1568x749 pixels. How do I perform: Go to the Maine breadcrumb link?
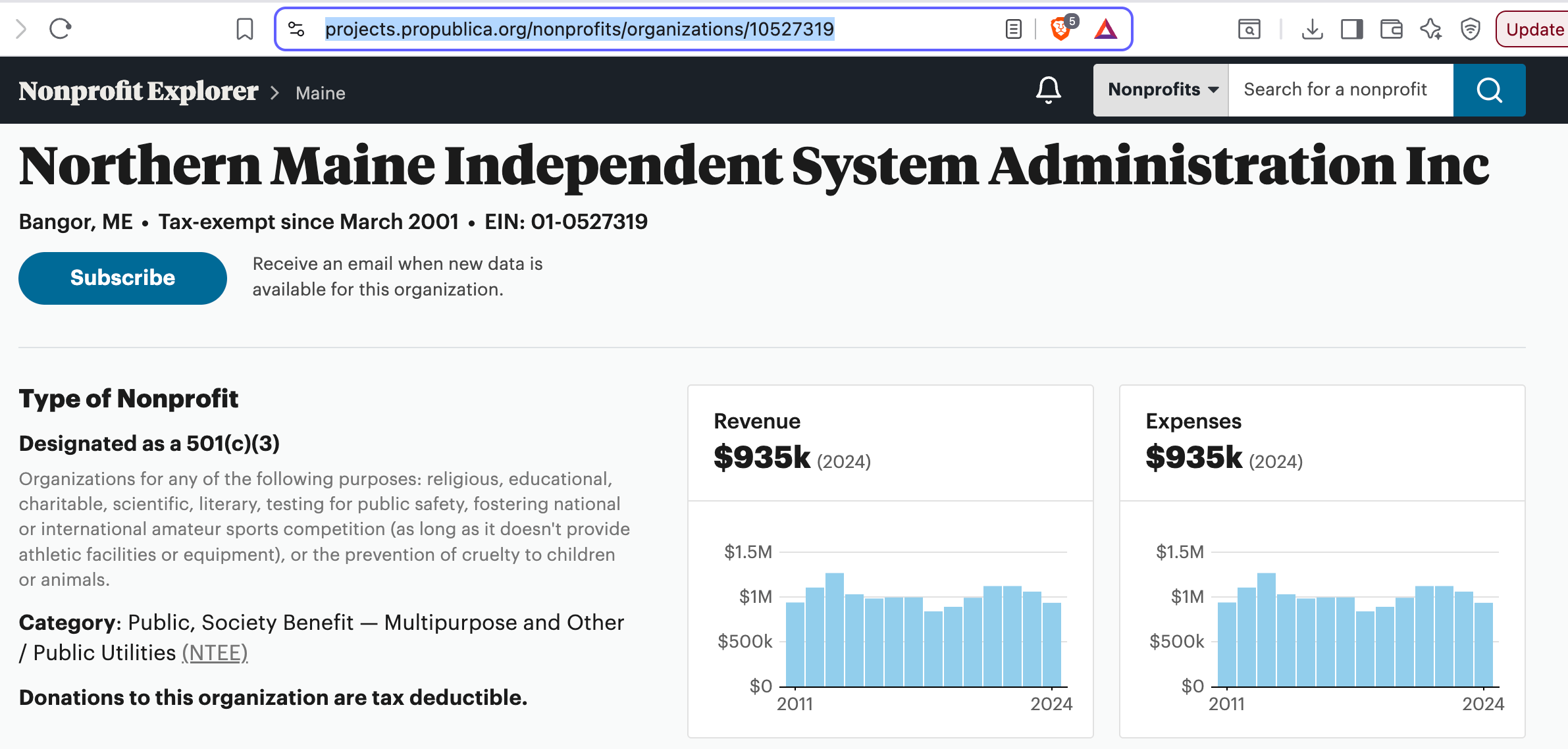click(321, 93)
